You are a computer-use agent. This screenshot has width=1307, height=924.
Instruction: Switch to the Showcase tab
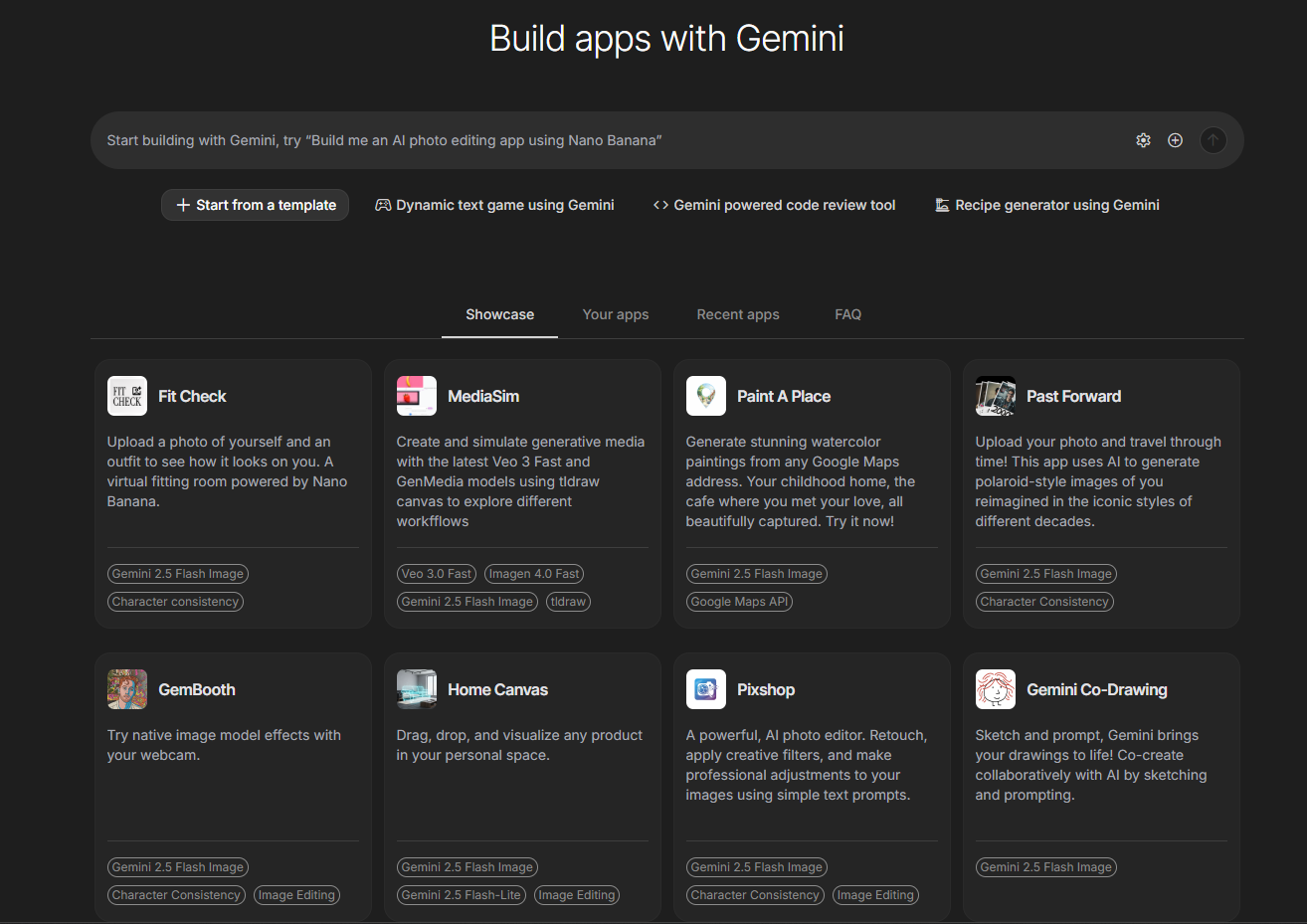coord(499,314)
